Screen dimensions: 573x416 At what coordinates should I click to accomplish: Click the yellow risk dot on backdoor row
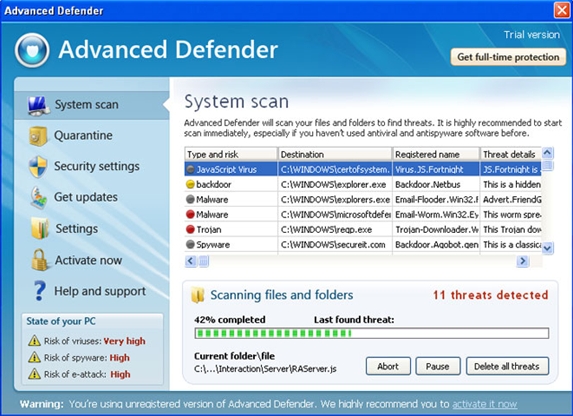click(x=190, y=184)
